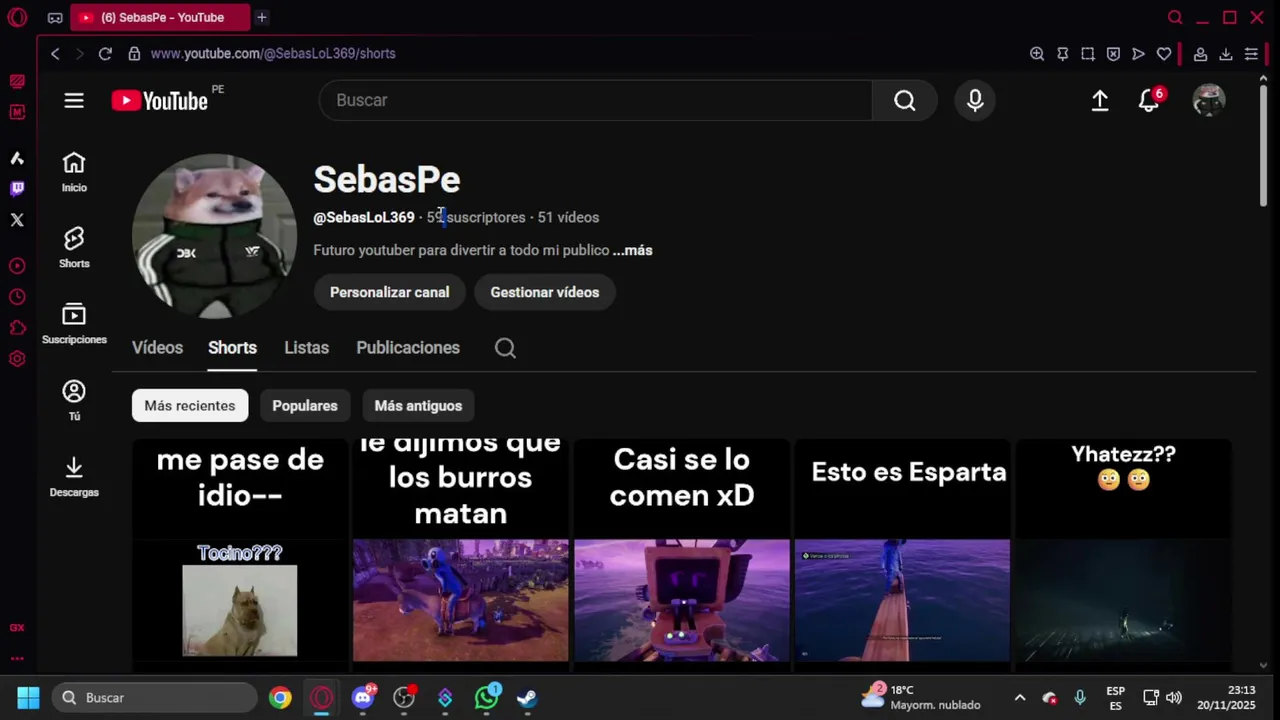Open the Tú section in sidebar
This screenshot has width=1280, height=720.
[x=74, y=400]
